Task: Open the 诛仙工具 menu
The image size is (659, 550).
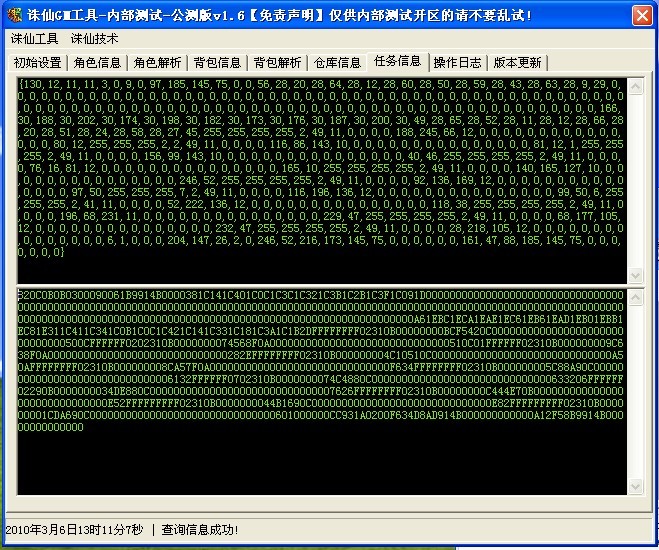Action: point(35,38)
